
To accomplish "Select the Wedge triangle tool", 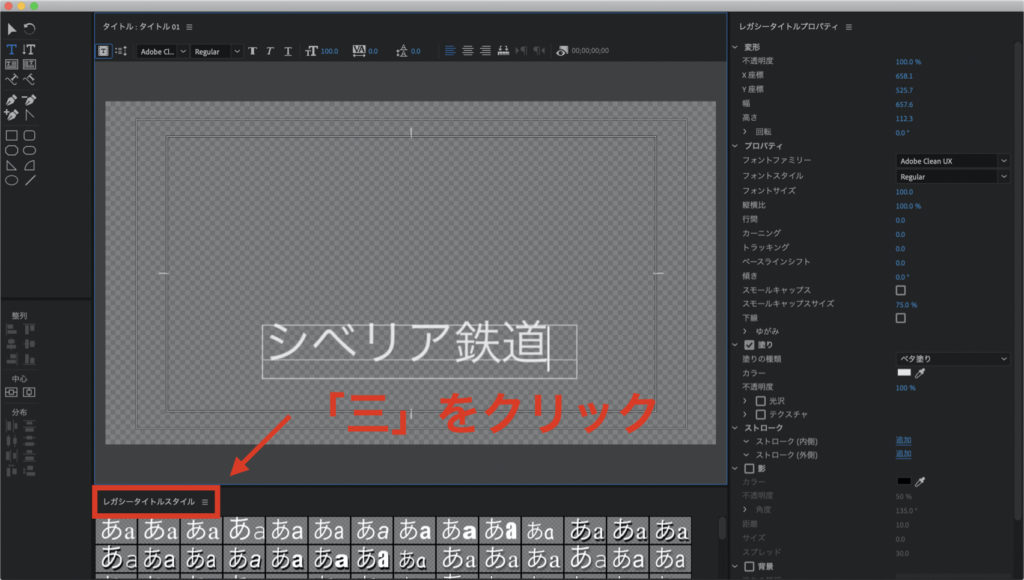I will pyautogui.click(x=12, y=165).
